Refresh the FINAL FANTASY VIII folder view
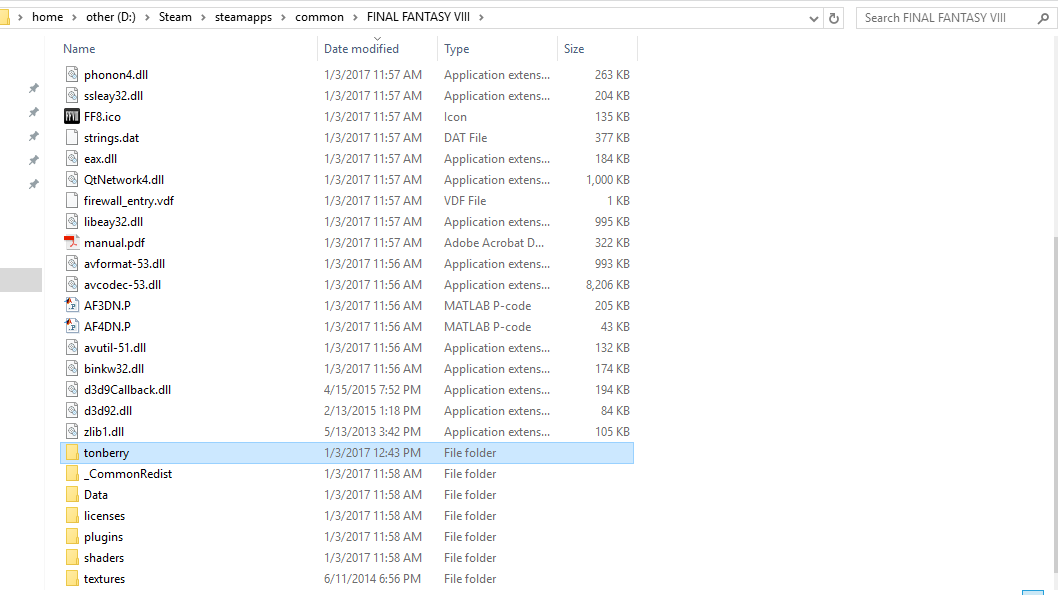The width and height of the screenshot is (1058, 595). click(834, 18)
